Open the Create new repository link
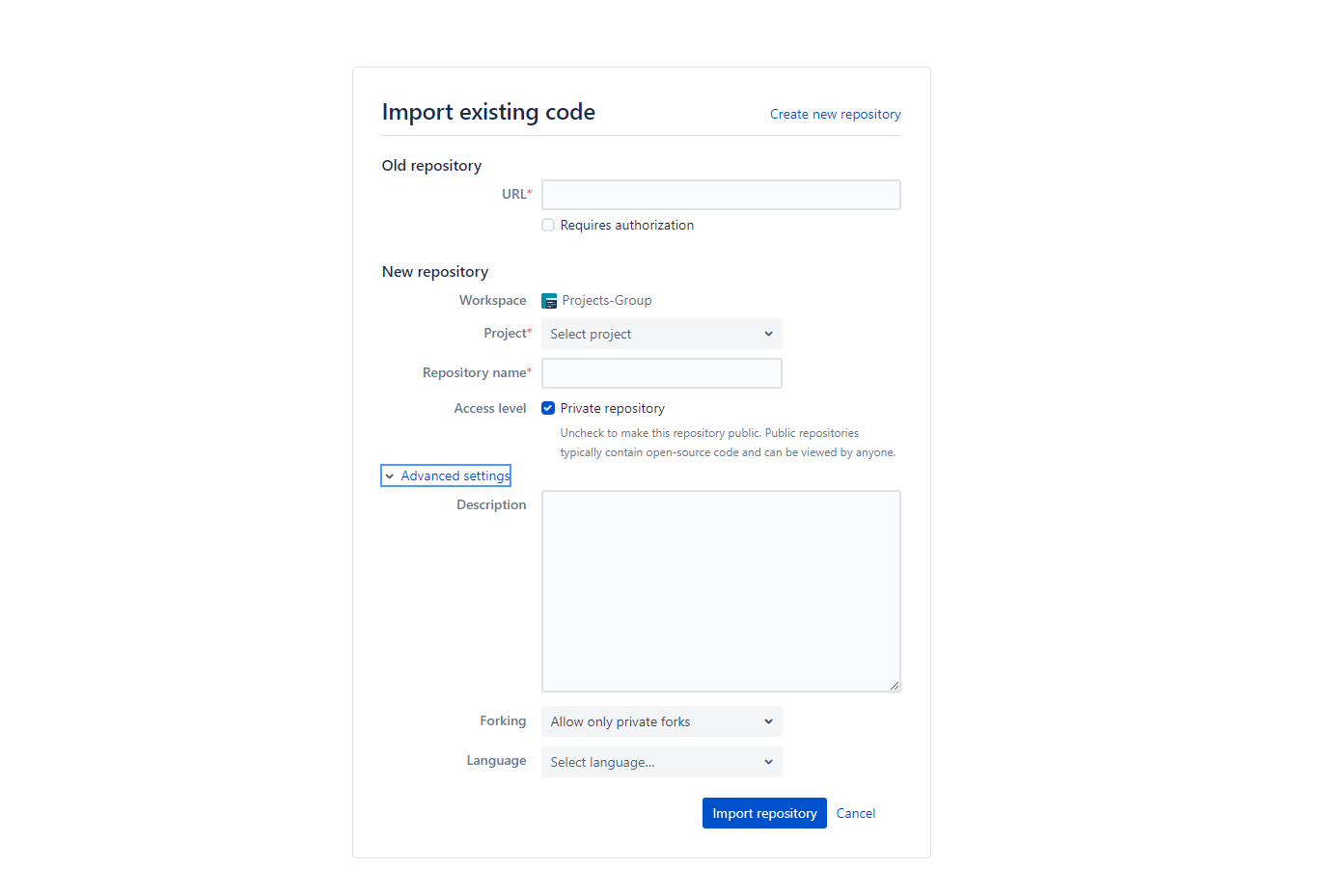 click(835, 114)
